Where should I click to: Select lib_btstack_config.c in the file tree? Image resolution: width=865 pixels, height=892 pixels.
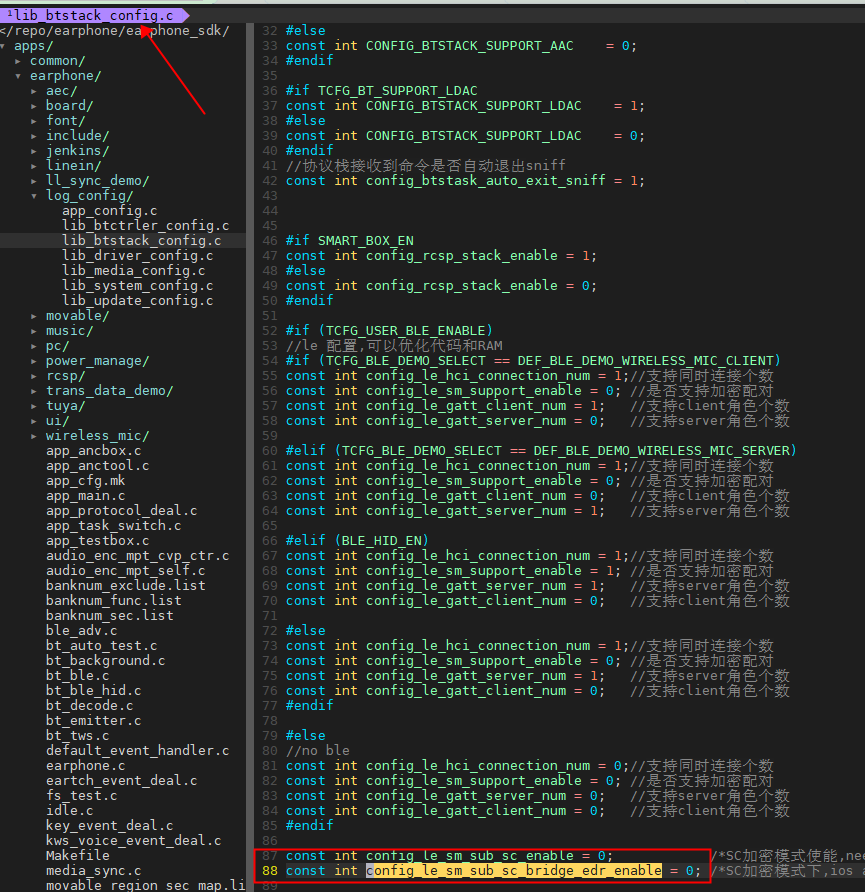pos(142,241)
